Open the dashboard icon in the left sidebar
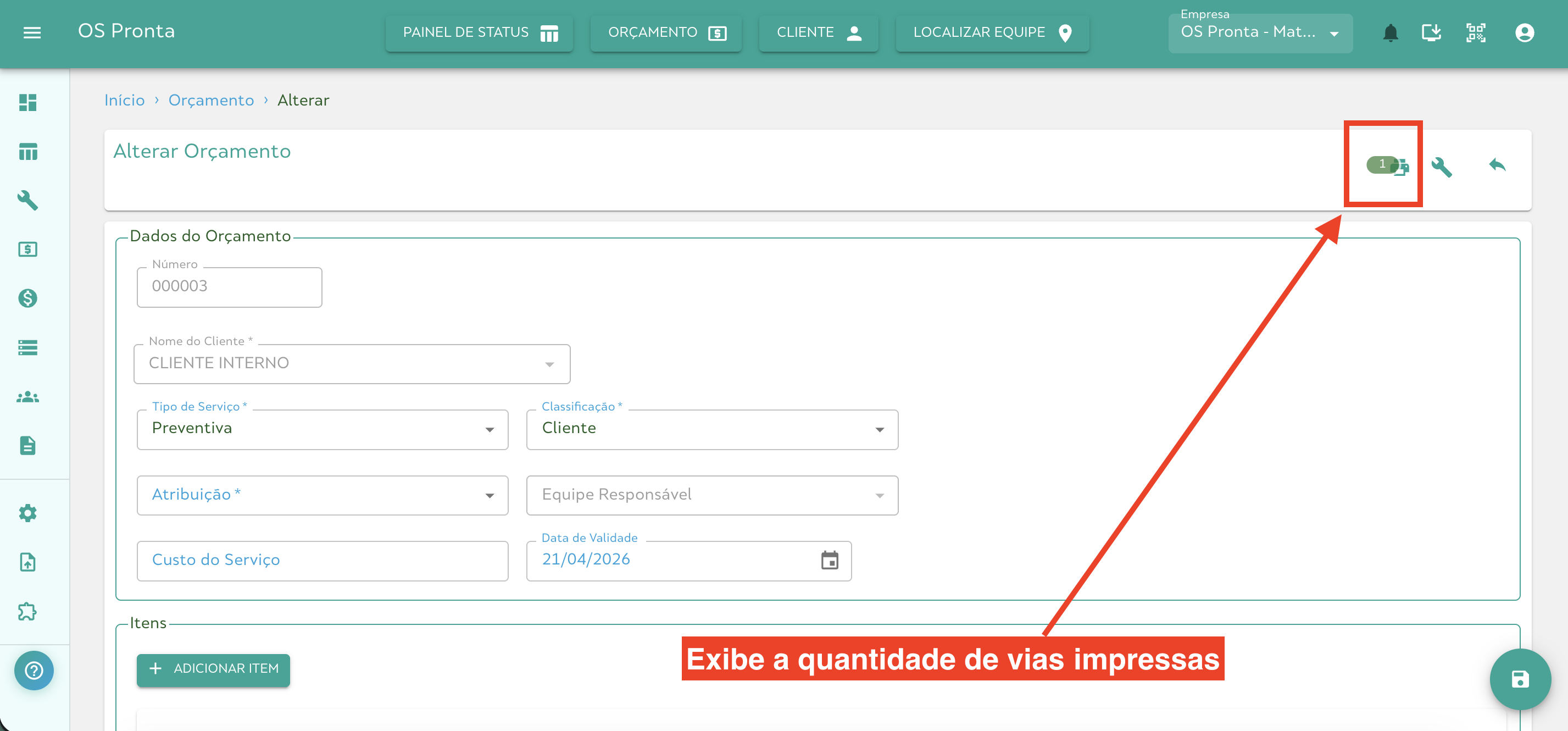 pos(28,103)
